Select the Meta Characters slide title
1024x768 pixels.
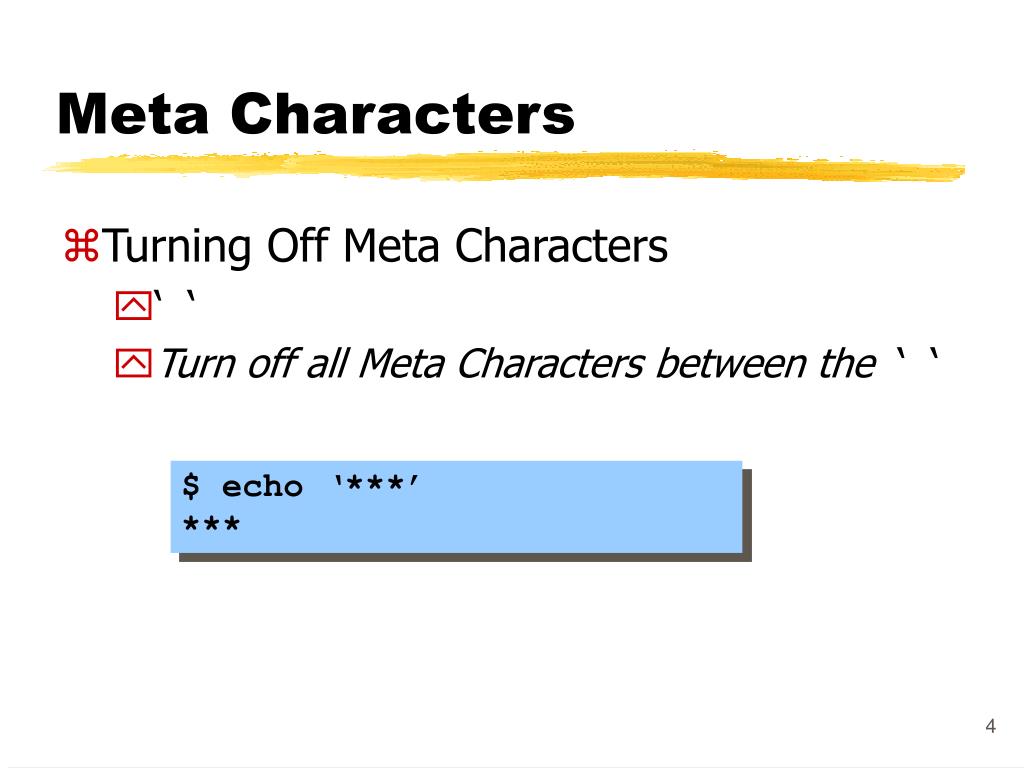coord(316,114)
